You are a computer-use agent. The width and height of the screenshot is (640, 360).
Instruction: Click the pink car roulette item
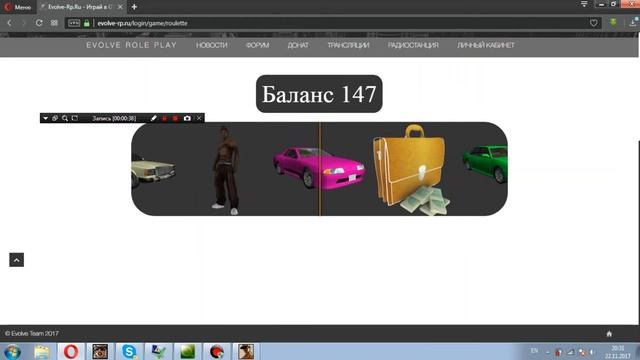tap(319, 168)
